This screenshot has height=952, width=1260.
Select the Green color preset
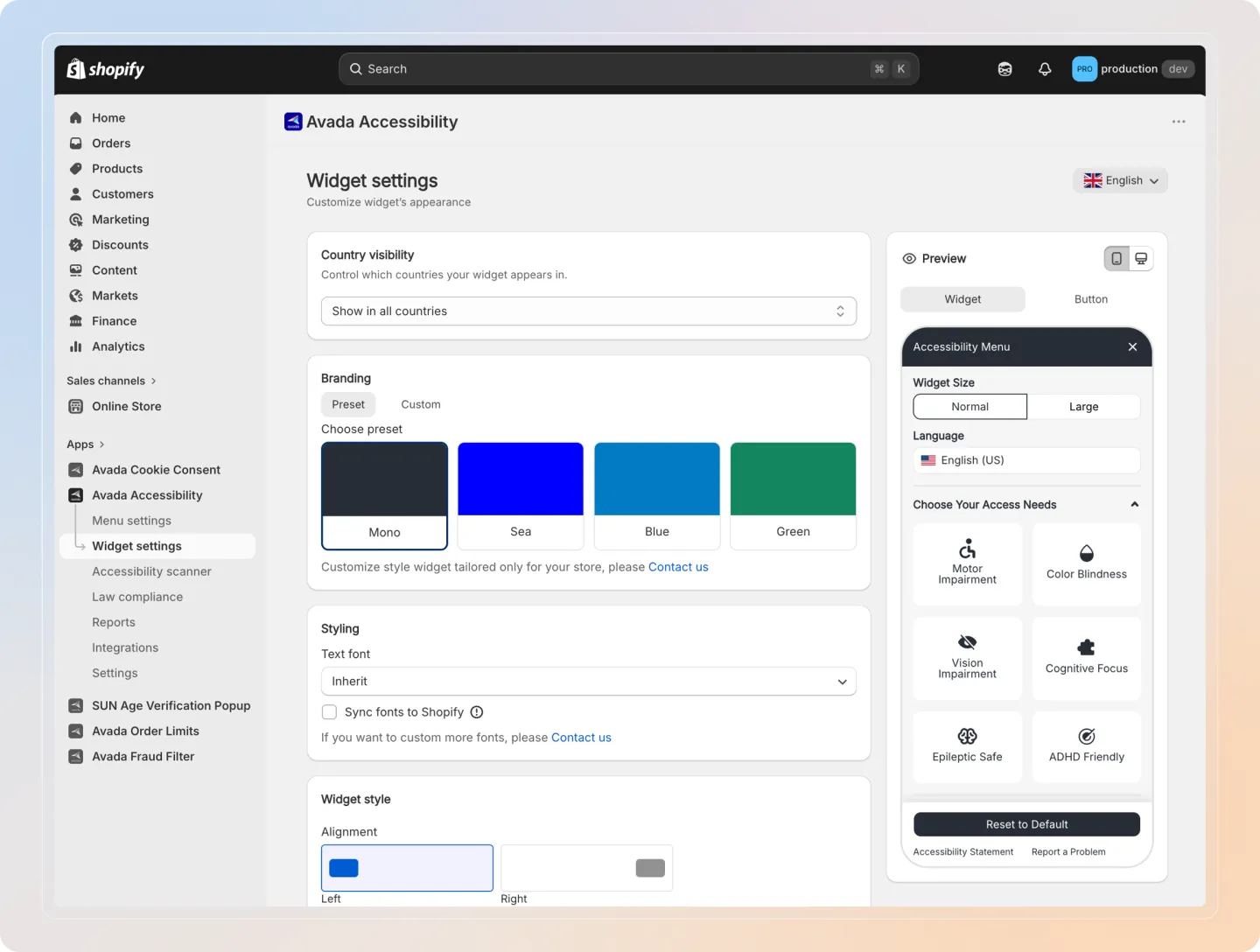[x=793, y=496]
